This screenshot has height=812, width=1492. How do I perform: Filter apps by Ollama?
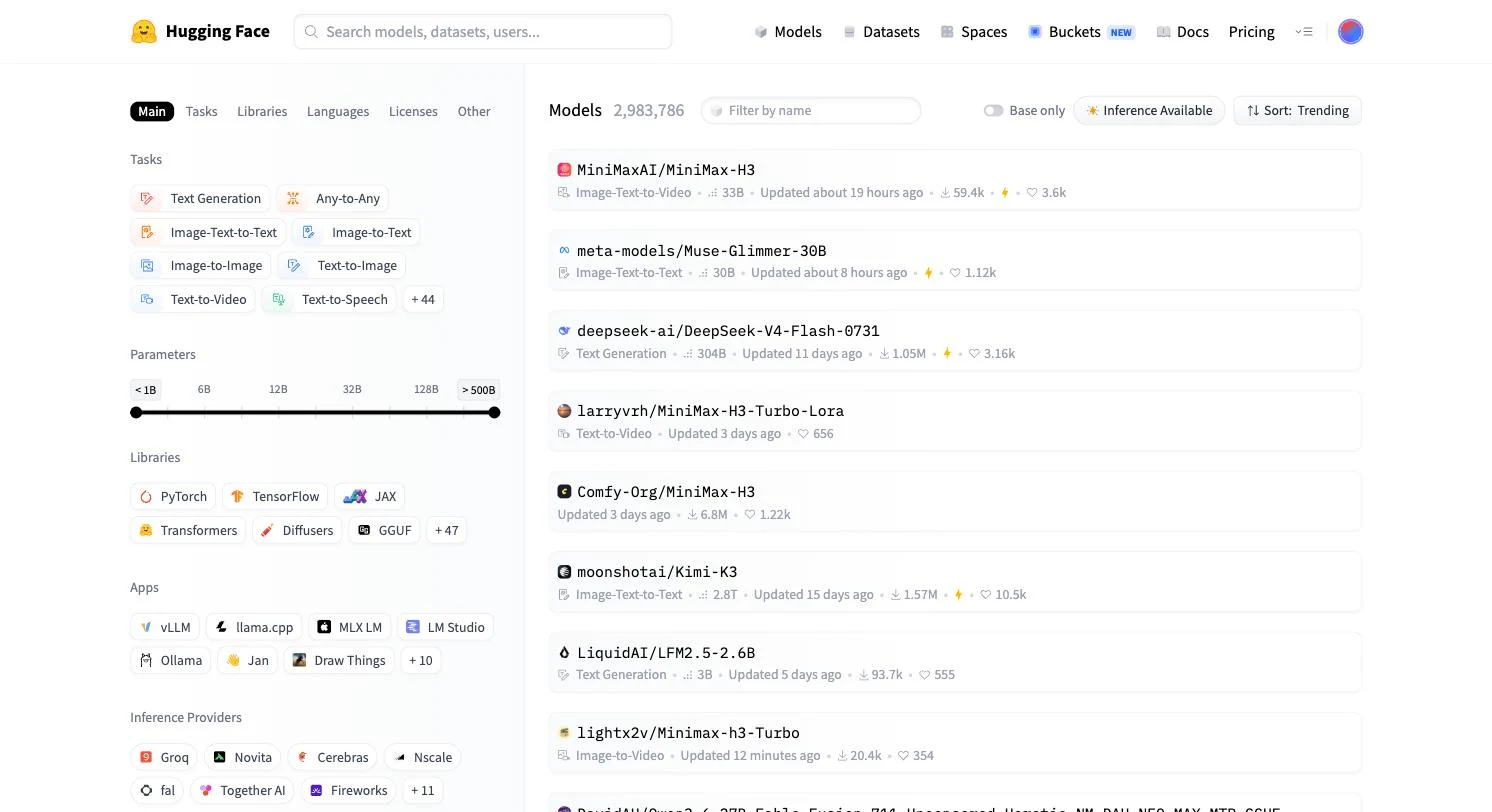coord(171,660)
